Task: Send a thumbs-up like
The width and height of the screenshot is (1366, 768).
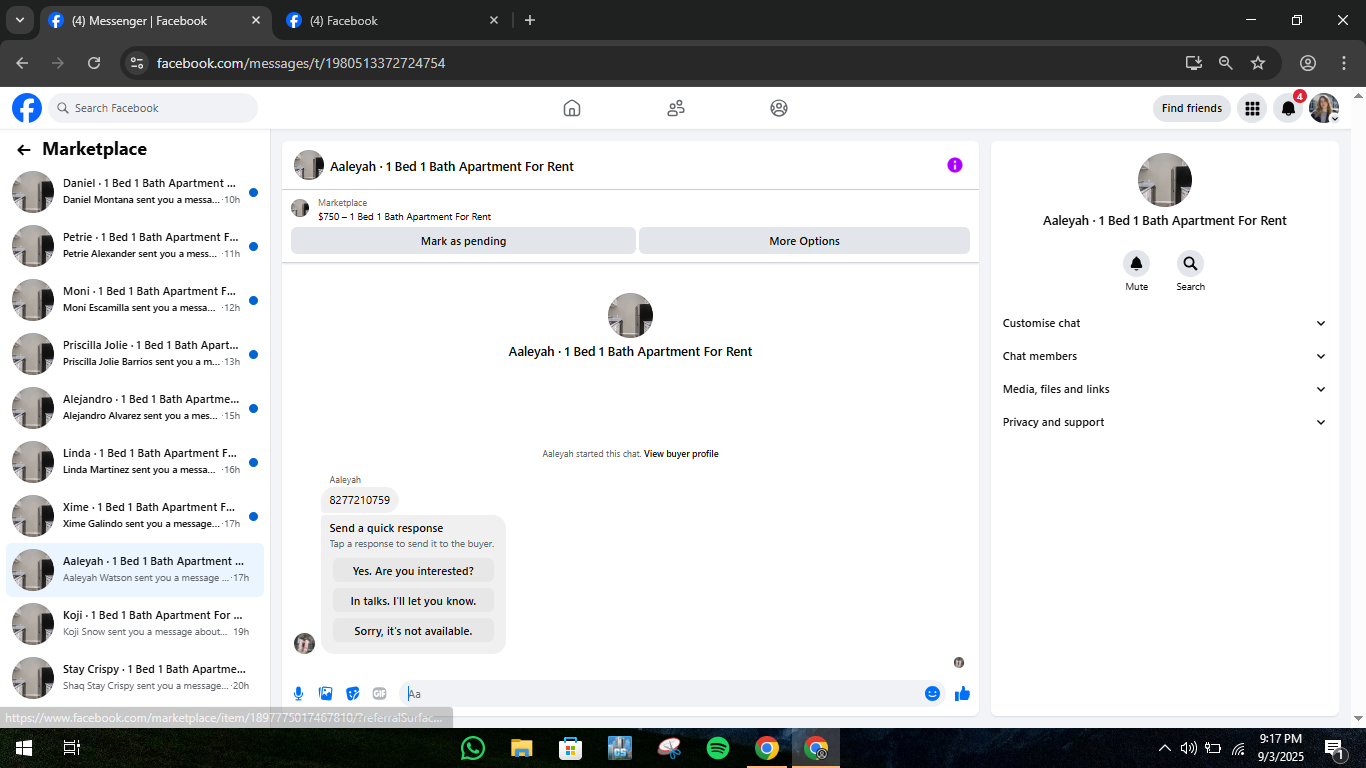Action: pyautogui.click(x=962, y=693)
